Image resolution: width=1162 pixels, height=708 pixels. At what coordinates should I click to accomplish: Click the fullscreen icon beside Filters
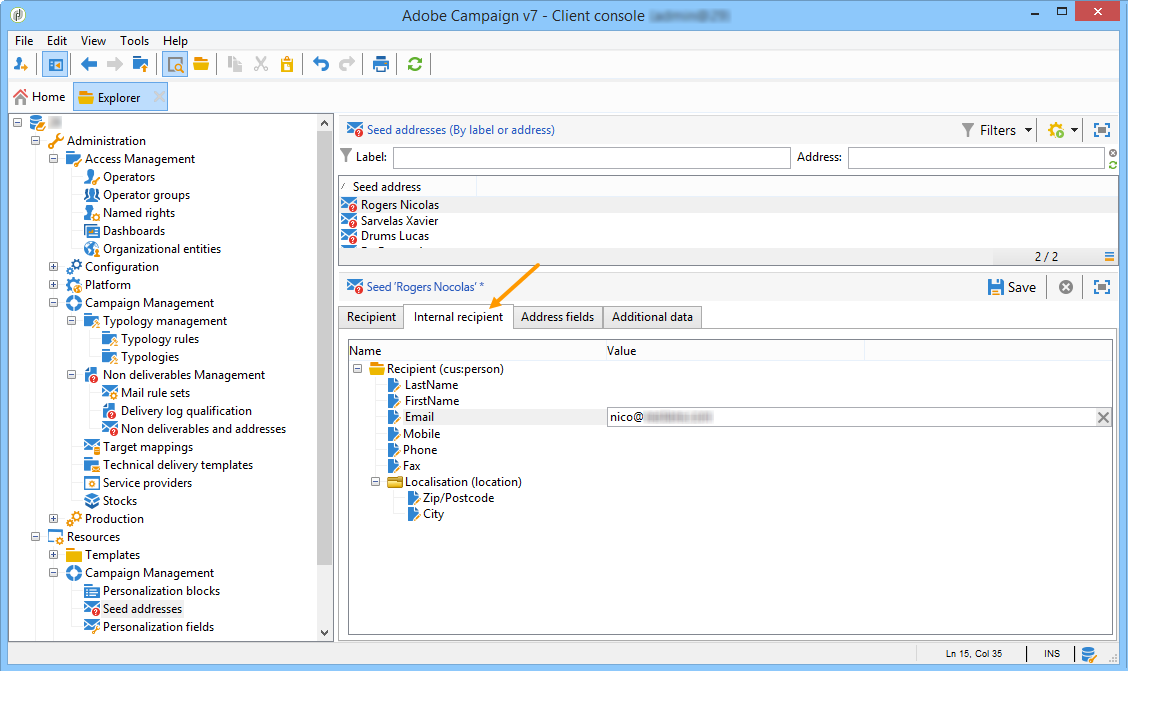point(1102,130)
